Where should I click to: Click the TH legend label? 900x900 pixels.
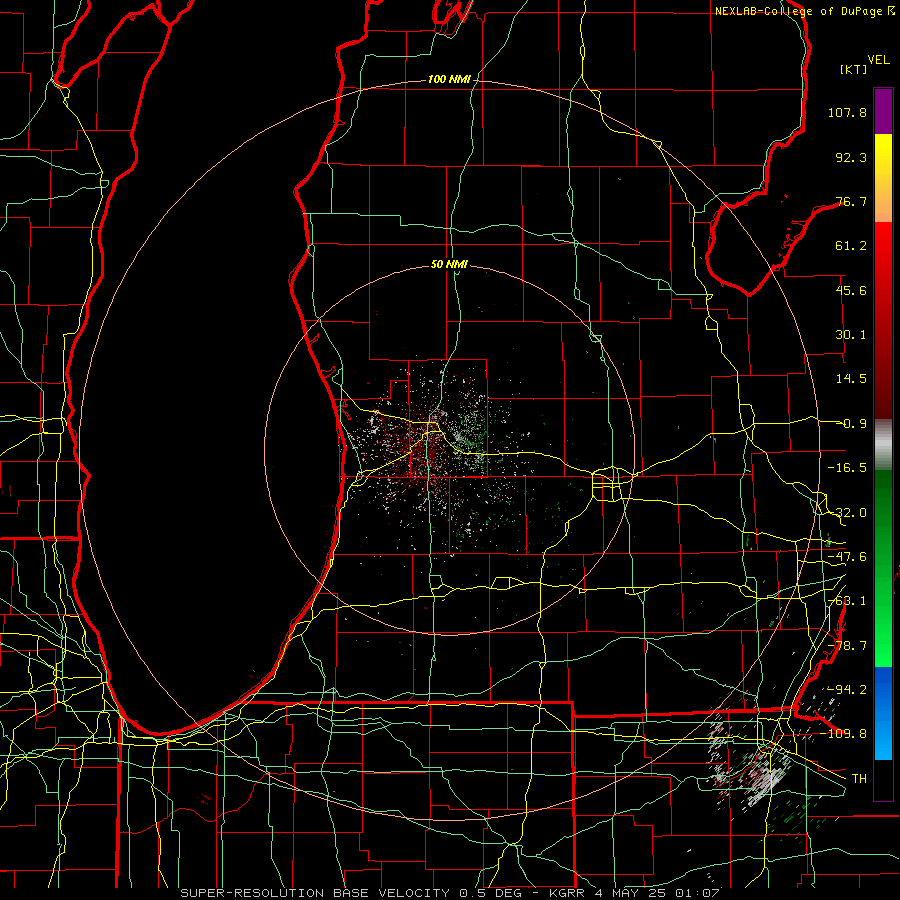tap(859, 779)
